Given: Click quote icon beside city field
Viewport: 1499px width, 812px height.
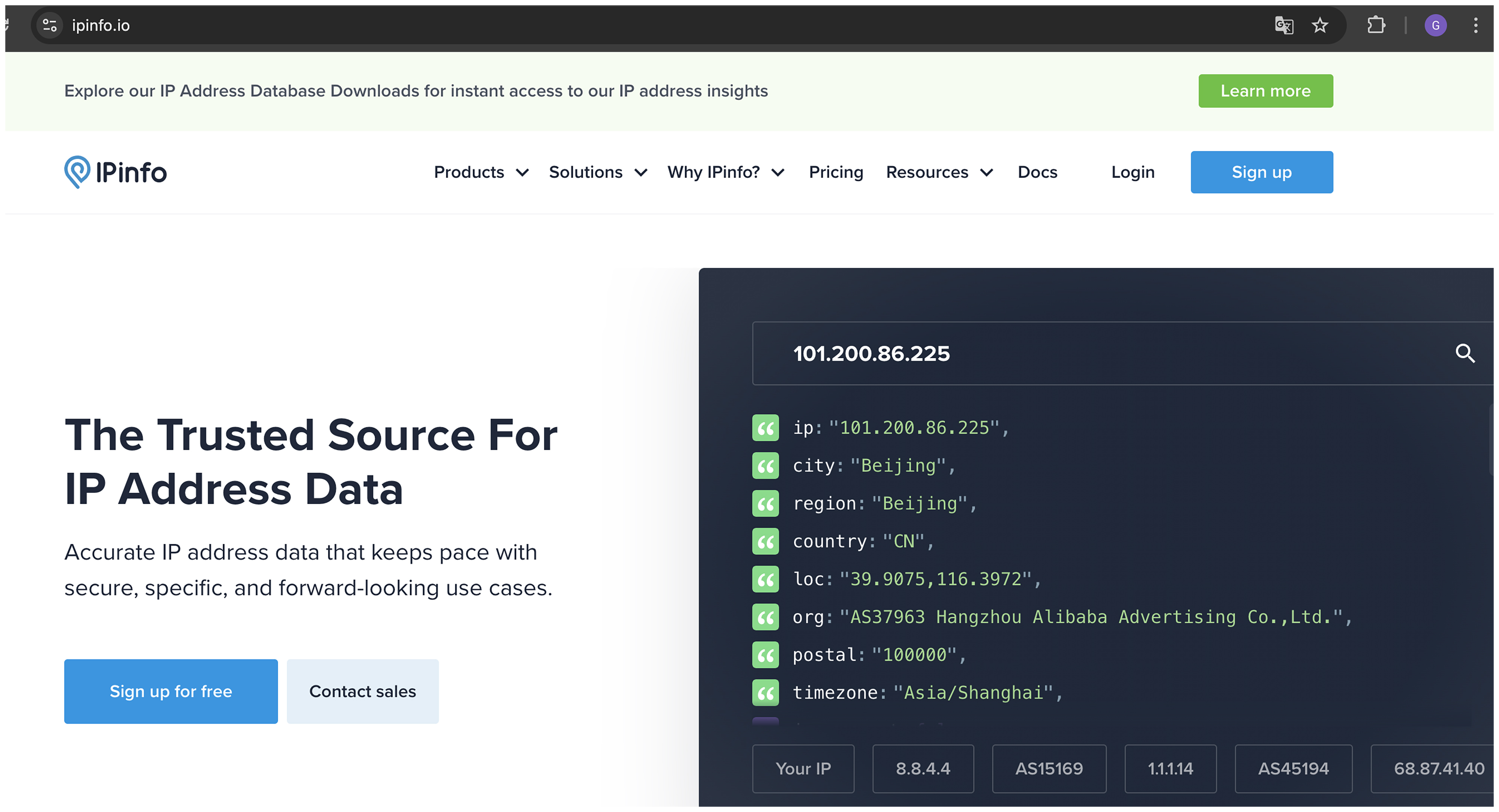Looking at the screenshot, I should click(765, 465).
